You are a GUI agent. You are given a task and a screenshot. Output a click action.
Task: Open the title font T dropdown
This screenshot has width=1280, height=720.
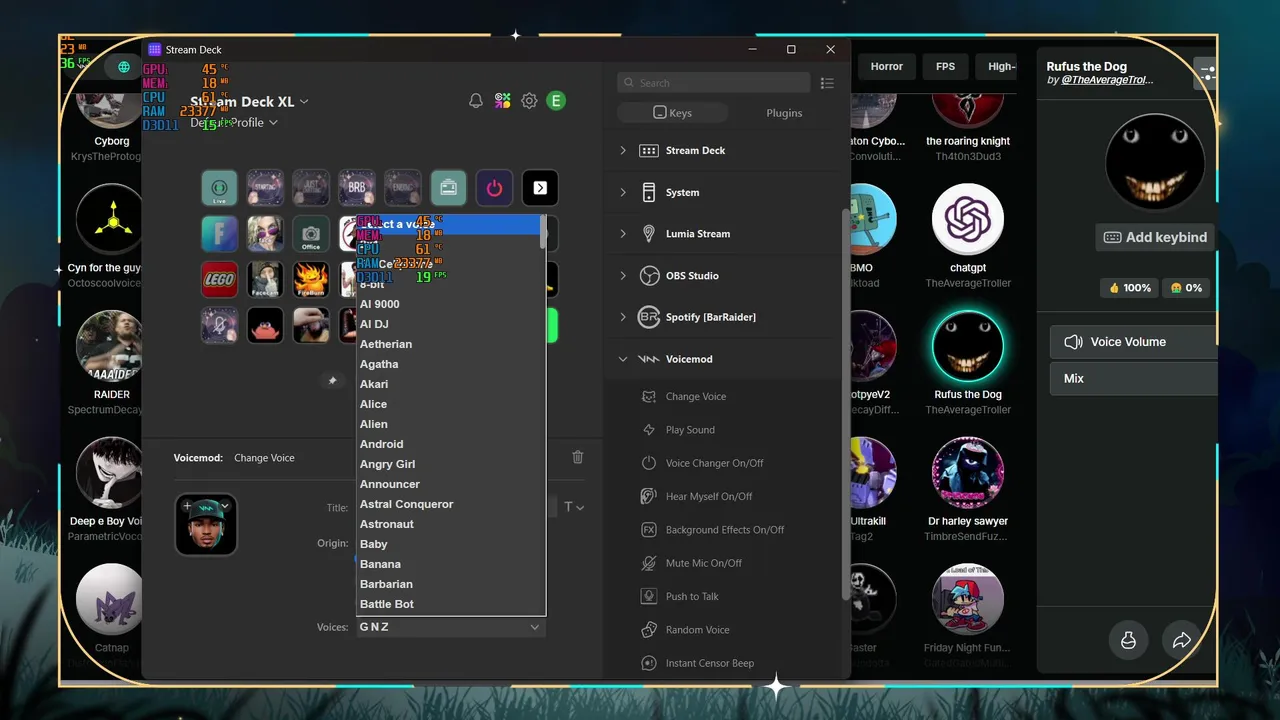(x=574, y=507)
